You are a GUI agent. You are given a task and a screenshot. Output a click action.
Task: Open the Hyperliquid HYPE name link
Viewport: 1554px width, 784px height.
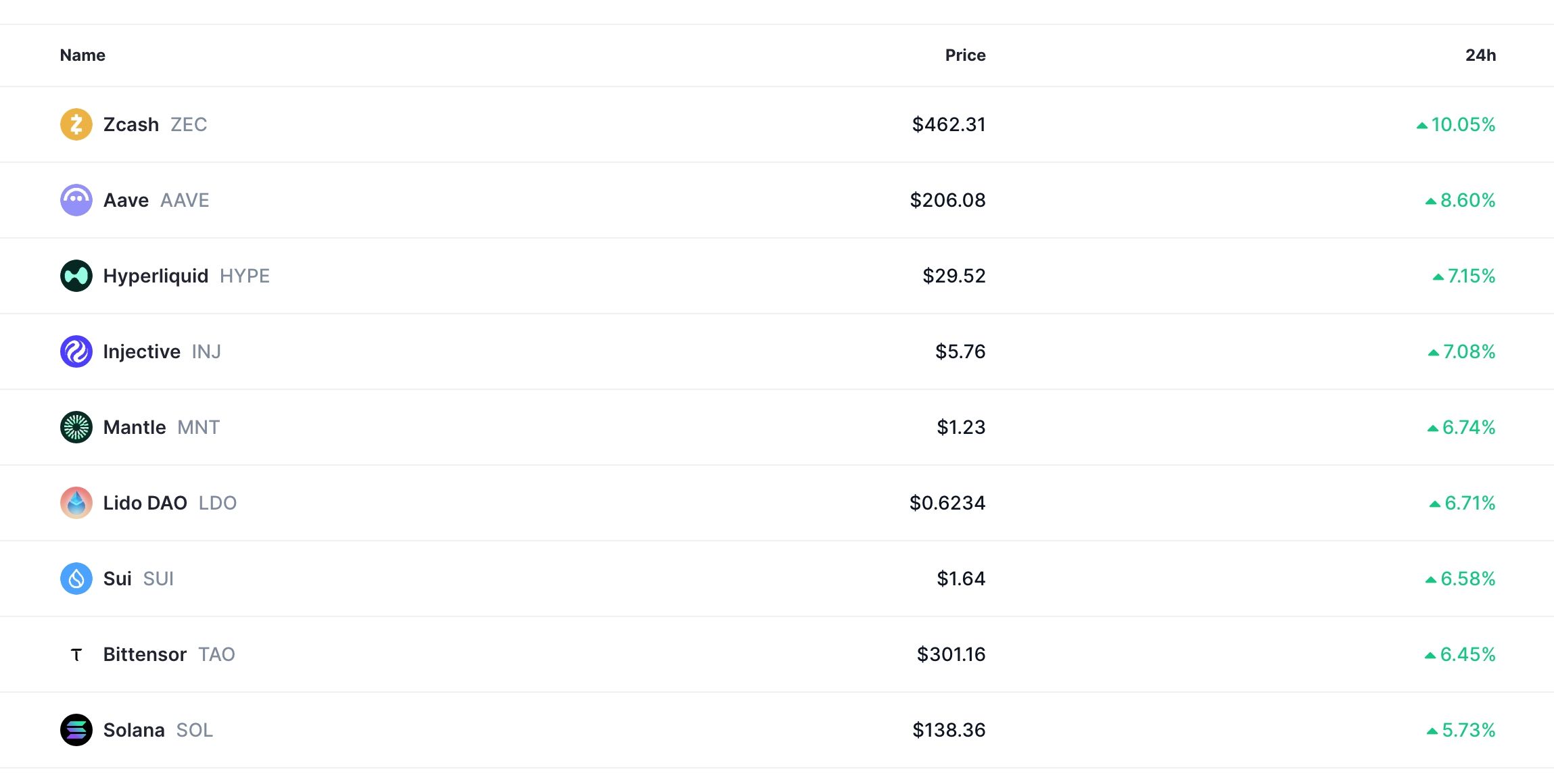pyautogui.click(x=186, y=276)
